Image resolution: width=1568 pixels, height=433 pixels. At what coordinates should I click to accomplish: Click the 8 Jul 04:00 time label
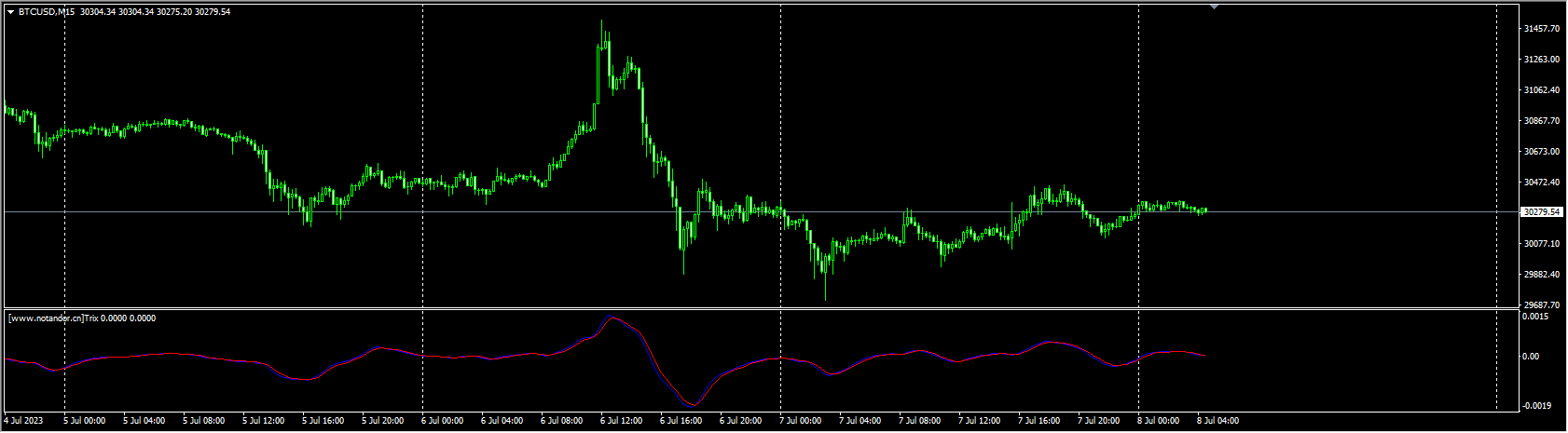tap(1218, 421)
